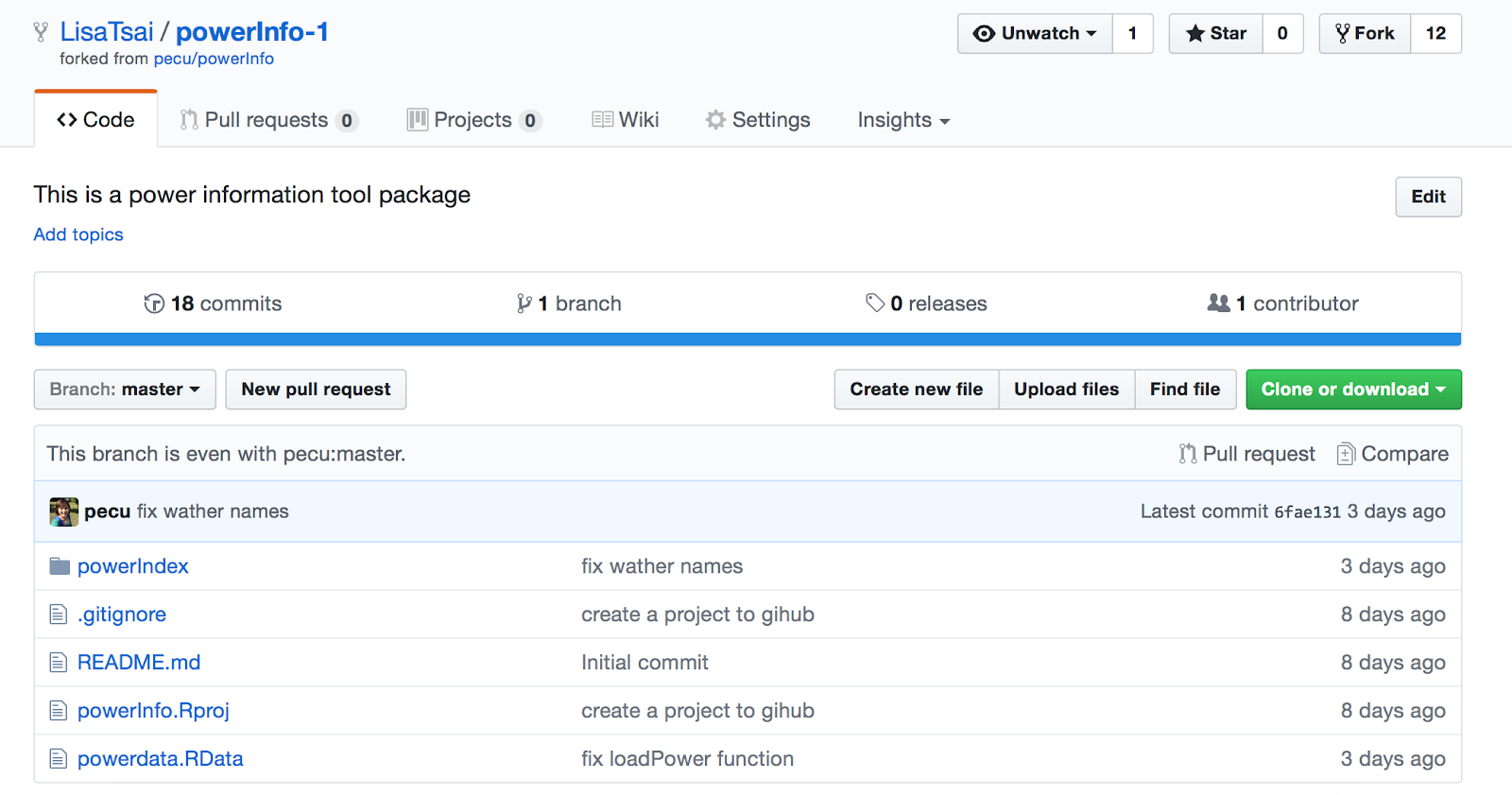The height and width of the screenshot is (795, 1512).
Task: Open pecu author link in latest commit
Action: (107, 511)
